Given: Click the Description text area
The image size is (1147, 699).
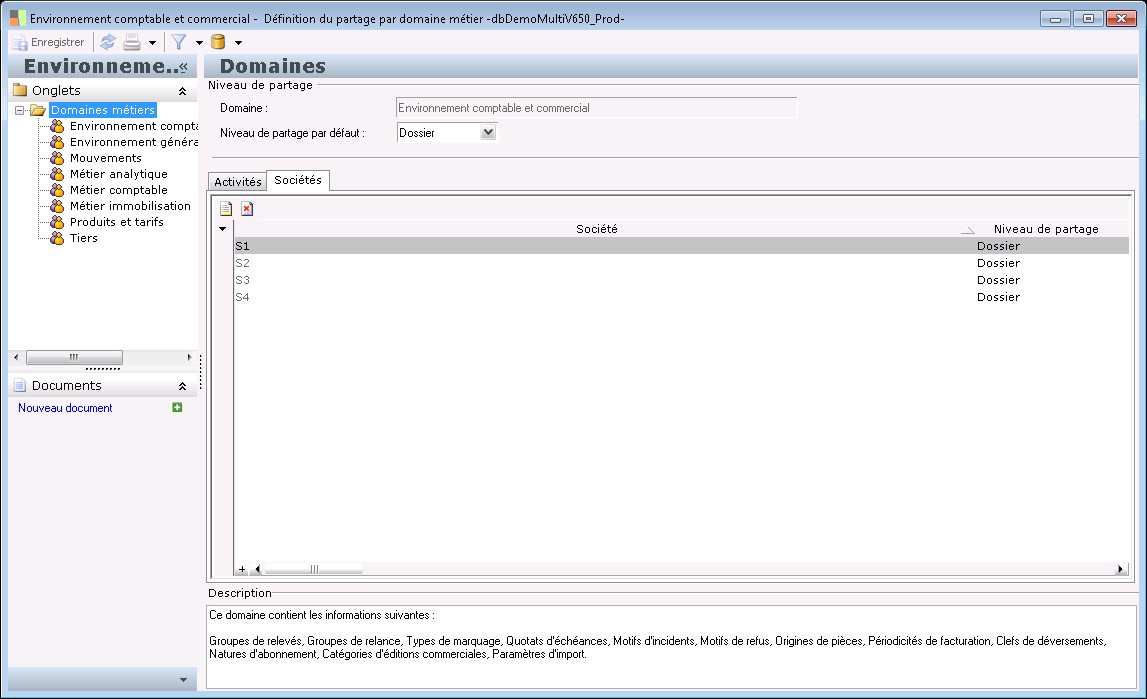Looking at the screenshot, I should 672,646.
